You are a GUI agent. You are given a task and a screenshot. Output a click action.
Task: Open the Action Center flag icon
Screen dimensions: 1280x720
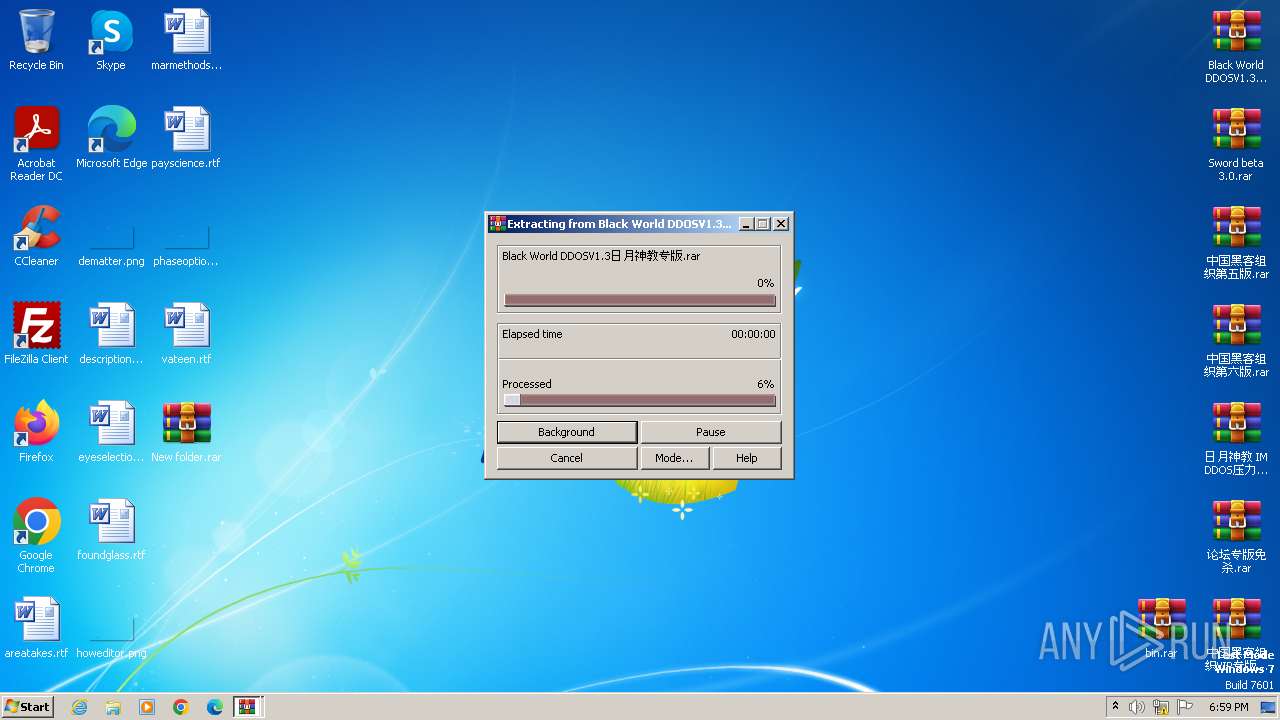(1185, 707)
